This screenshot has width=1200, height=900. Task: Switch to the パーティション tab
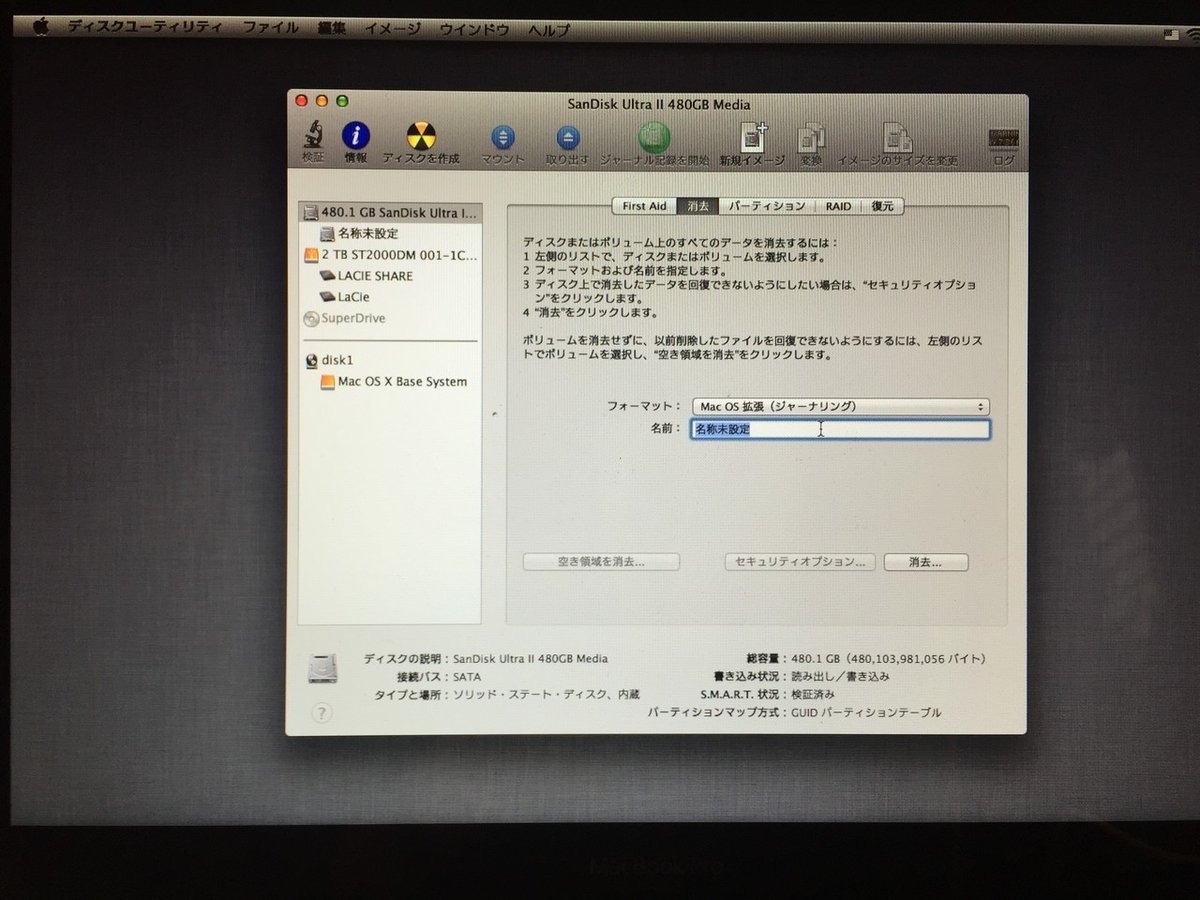[x=766, y=206]
